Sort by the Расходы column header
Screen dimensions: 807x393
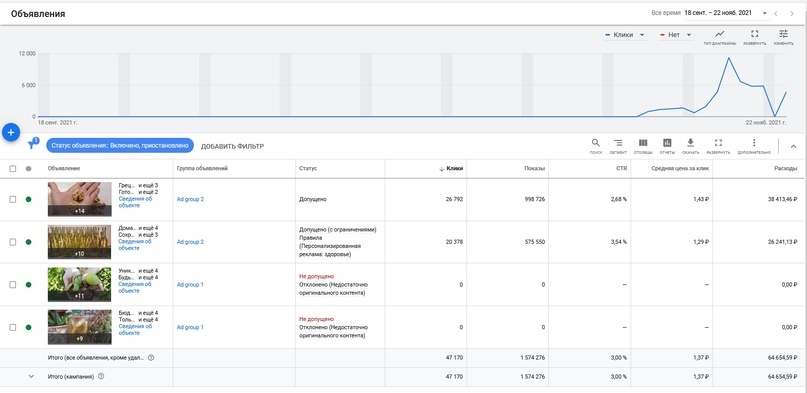(x=786, y=168)
